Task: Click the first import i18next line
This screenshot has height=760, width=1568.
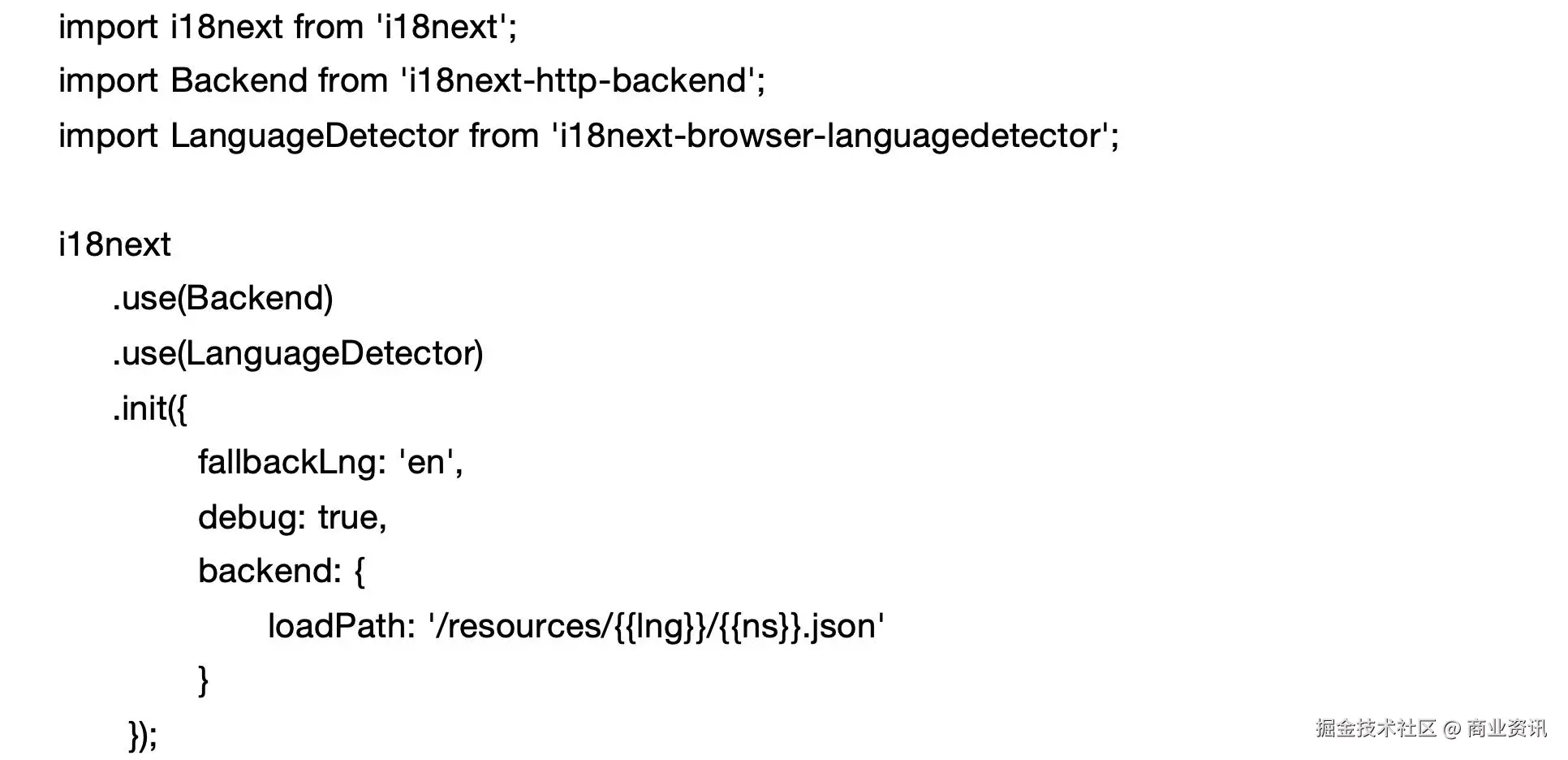Action: click(287, 28)
